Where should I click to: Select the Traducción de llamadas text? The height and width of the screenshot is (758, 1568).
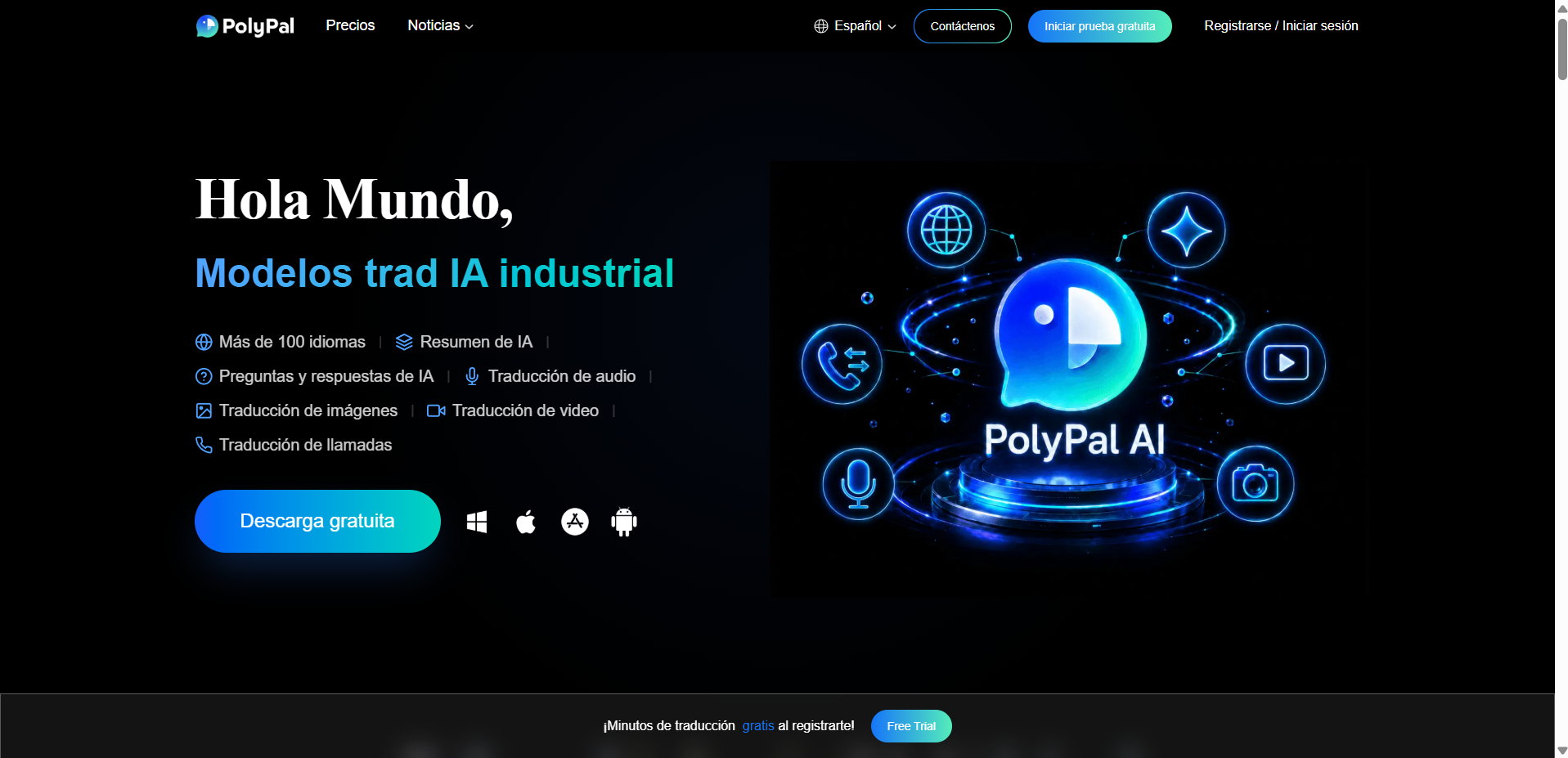click(305, 445)
